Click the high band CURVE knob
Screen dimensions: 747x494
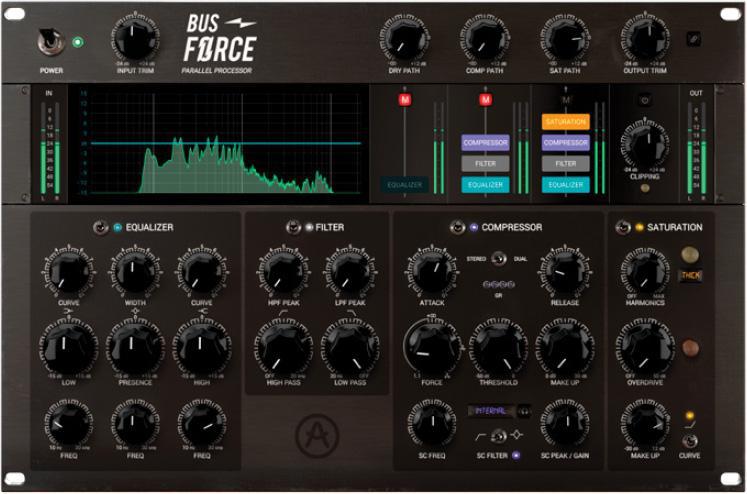(x=202, y=272)
